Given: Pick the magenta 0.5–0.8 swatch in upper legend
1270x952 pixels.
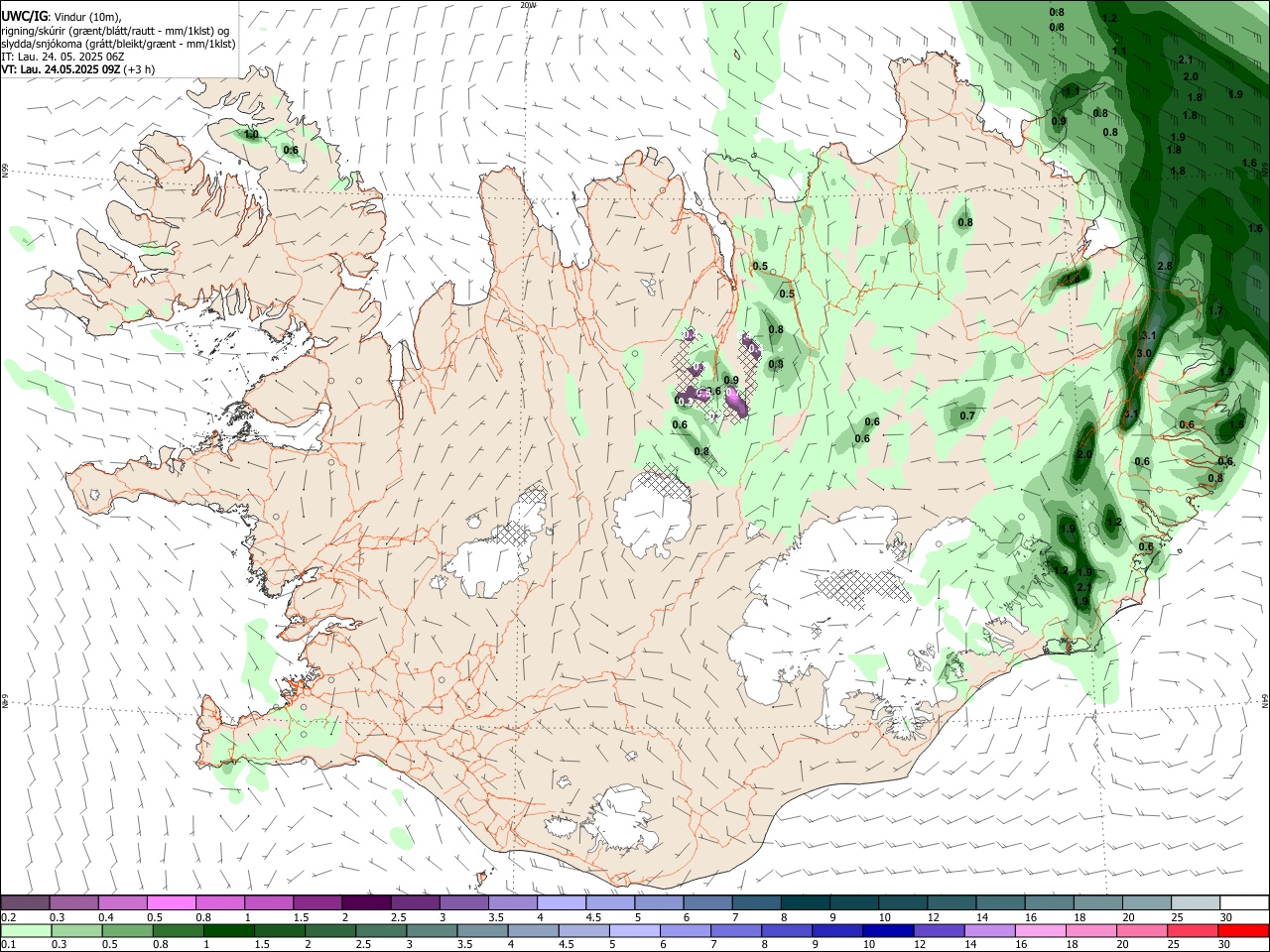Looking at the screenshot, I should 172,903.
